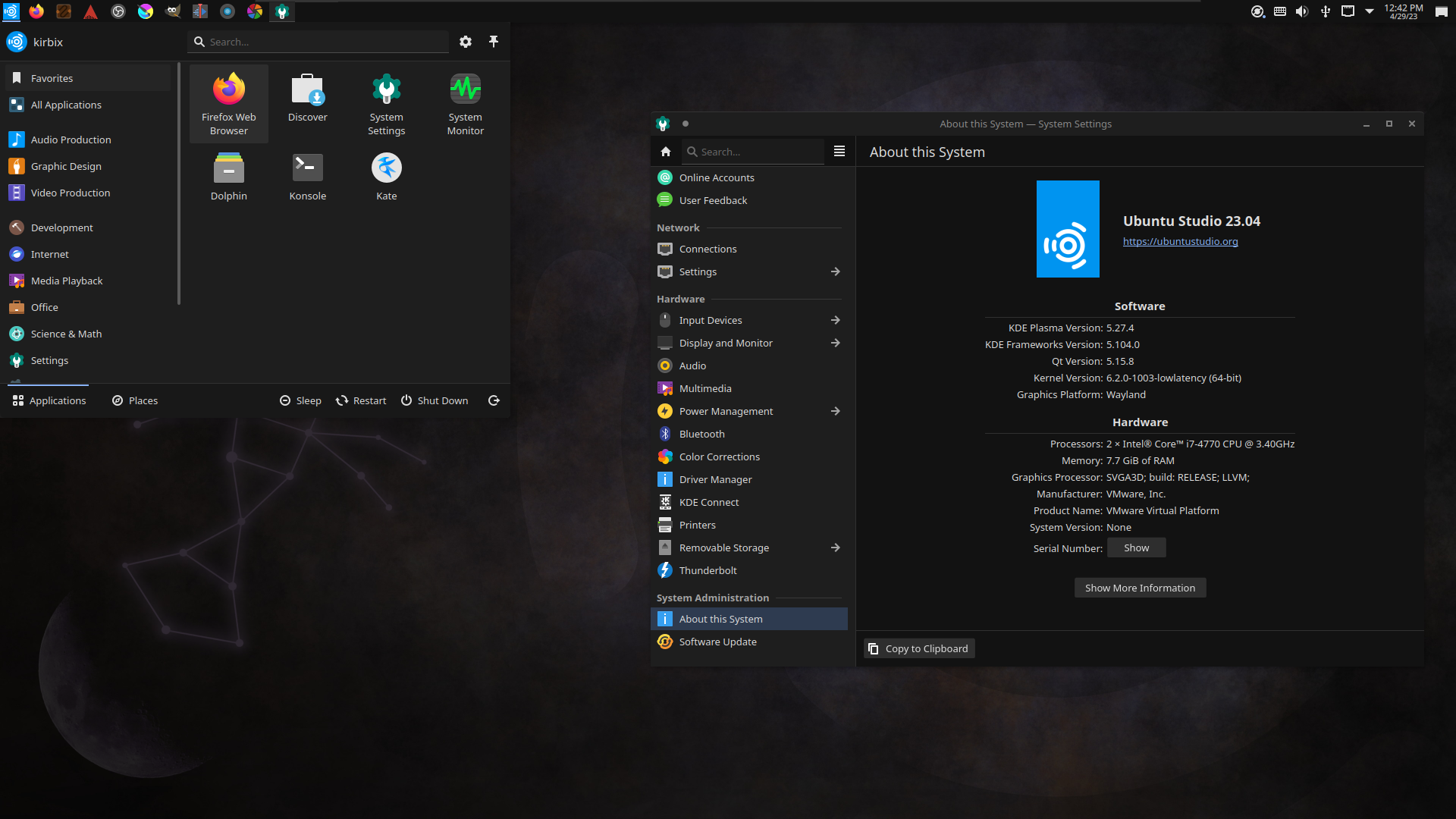Screen dimensions: 1456x819
Task: Open the brown patchbay icon in panel
Action: pos(64,11)
